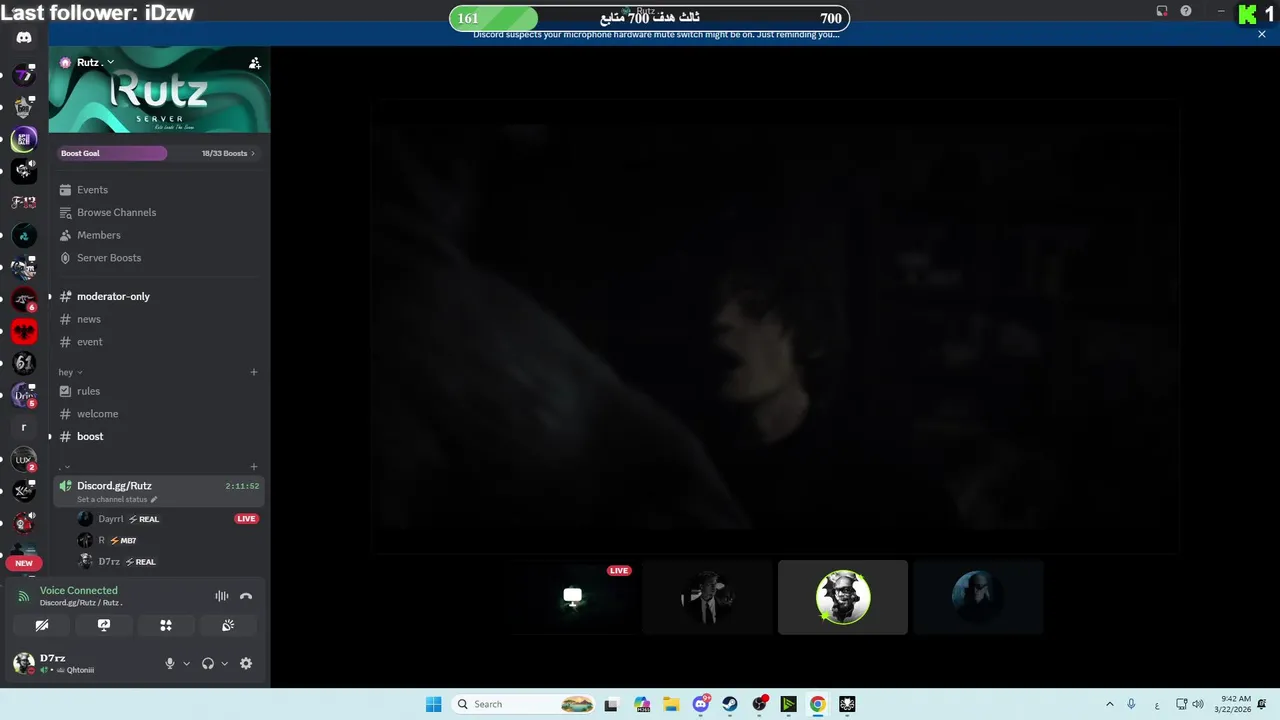Open headphone output options arrow

tap(224, 663)
